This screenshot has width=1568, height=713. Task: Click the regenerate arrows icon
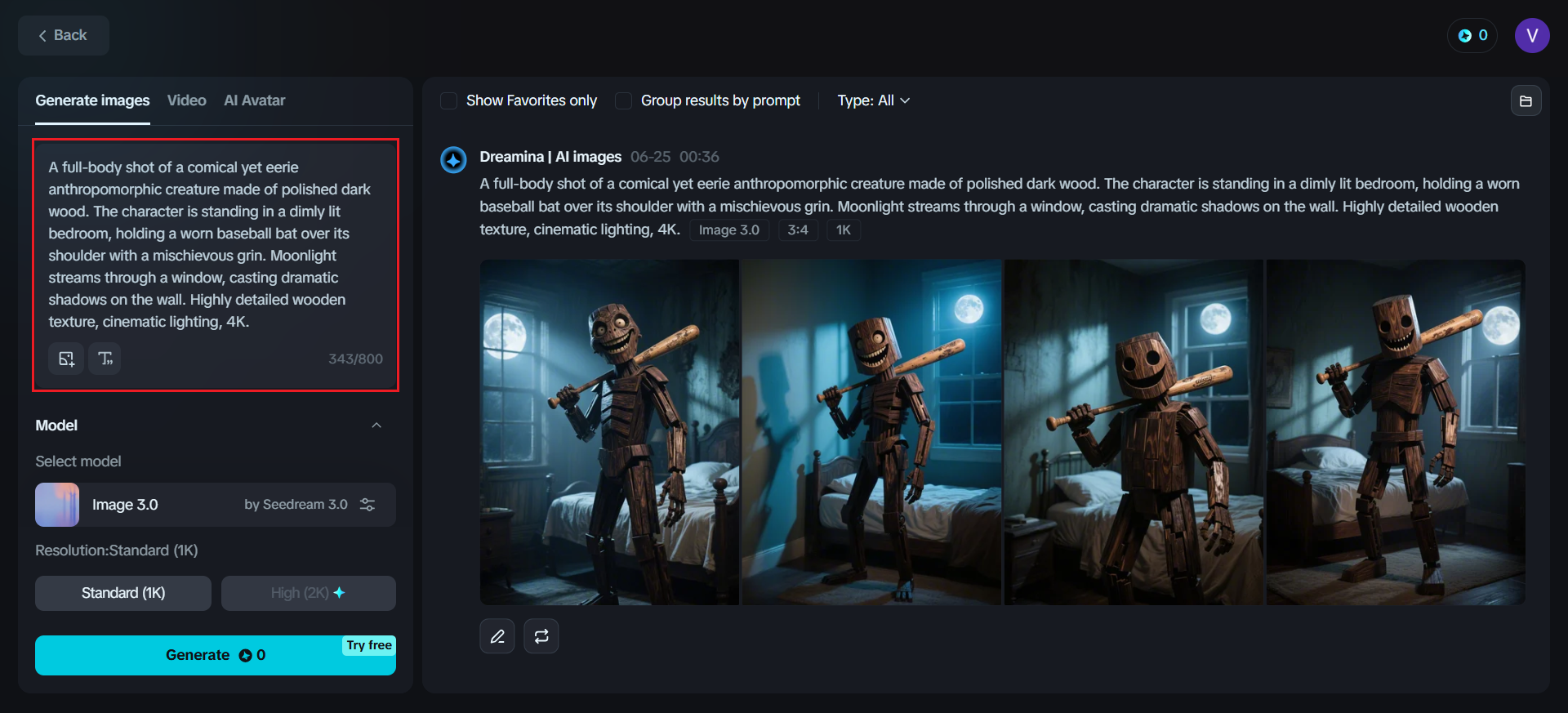(x=541, y=636)
